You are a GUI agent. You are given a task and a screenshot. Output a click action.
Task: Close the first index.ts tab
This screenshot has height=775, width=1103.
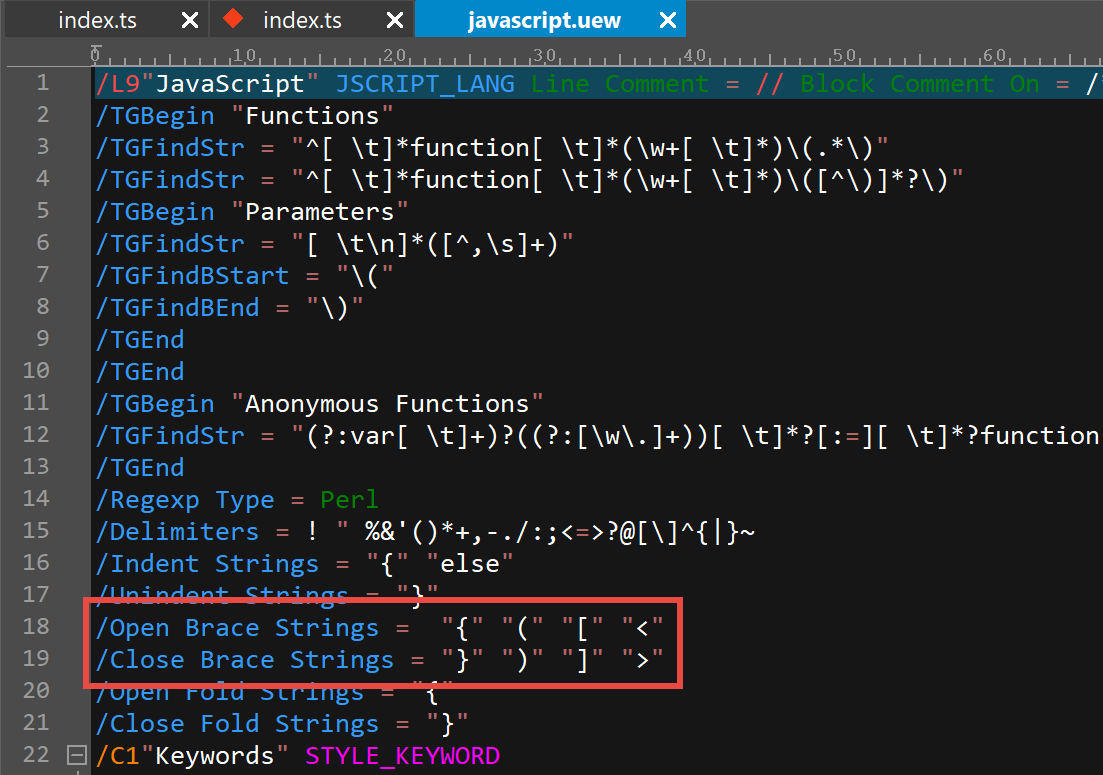pyautogui.click(x=190, y=20)
